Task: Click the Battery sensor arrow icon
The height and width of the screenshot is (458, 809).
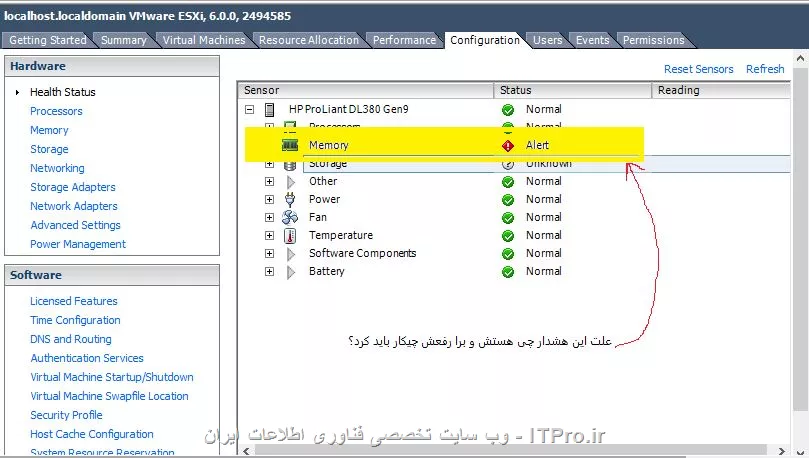Action: click(x=291, y=272)
